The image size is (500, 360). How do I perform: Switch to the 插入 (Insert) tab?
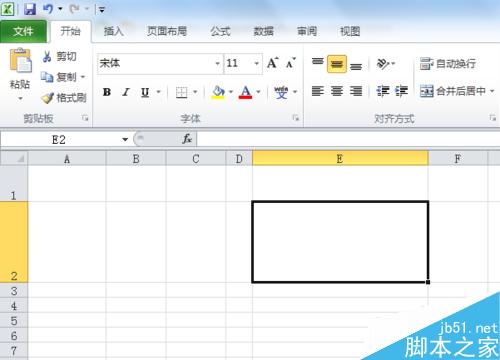[114, 31]
